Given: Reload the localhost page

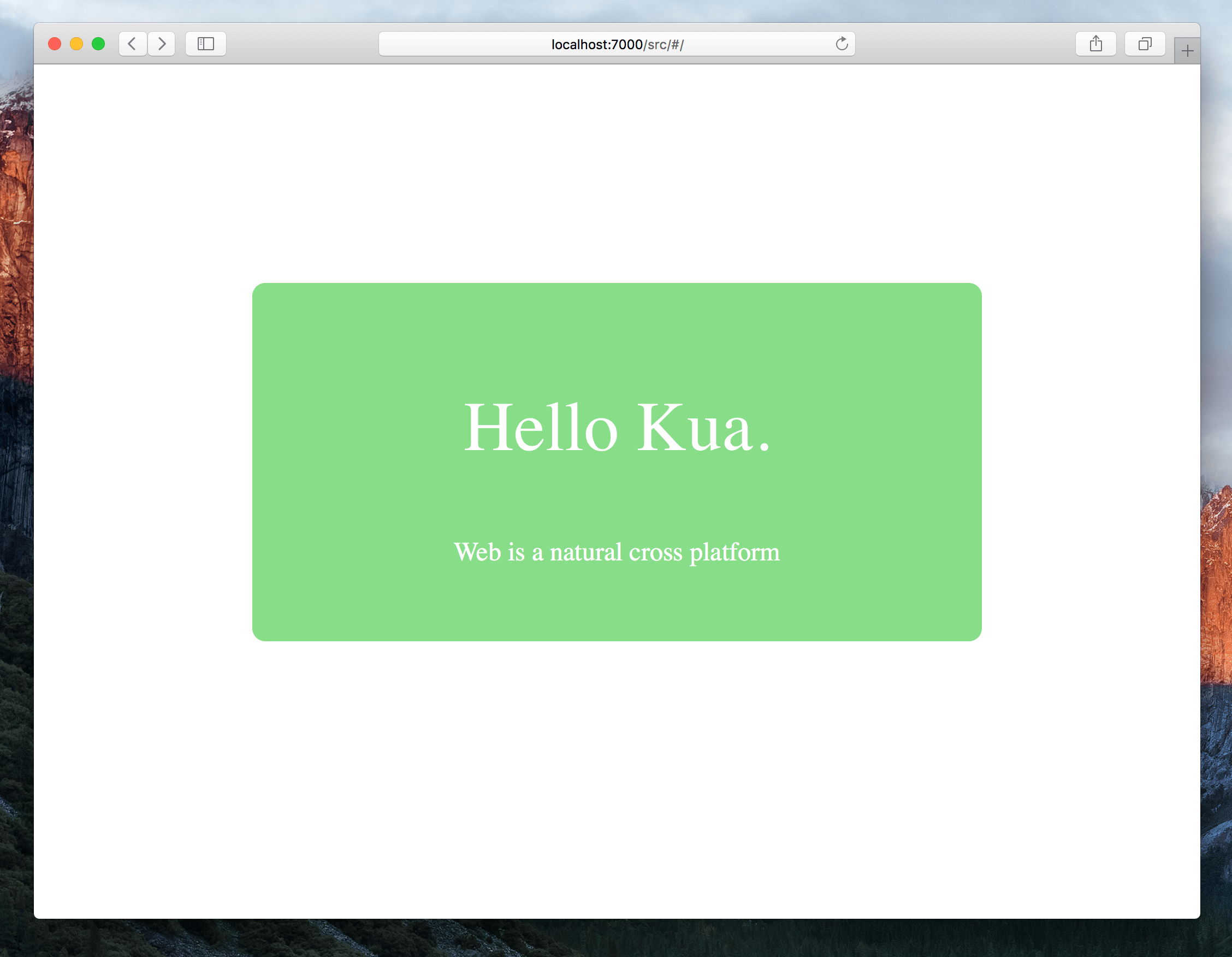Looking at the screenshot, I should pyautogui.click(x=841, y=44).
